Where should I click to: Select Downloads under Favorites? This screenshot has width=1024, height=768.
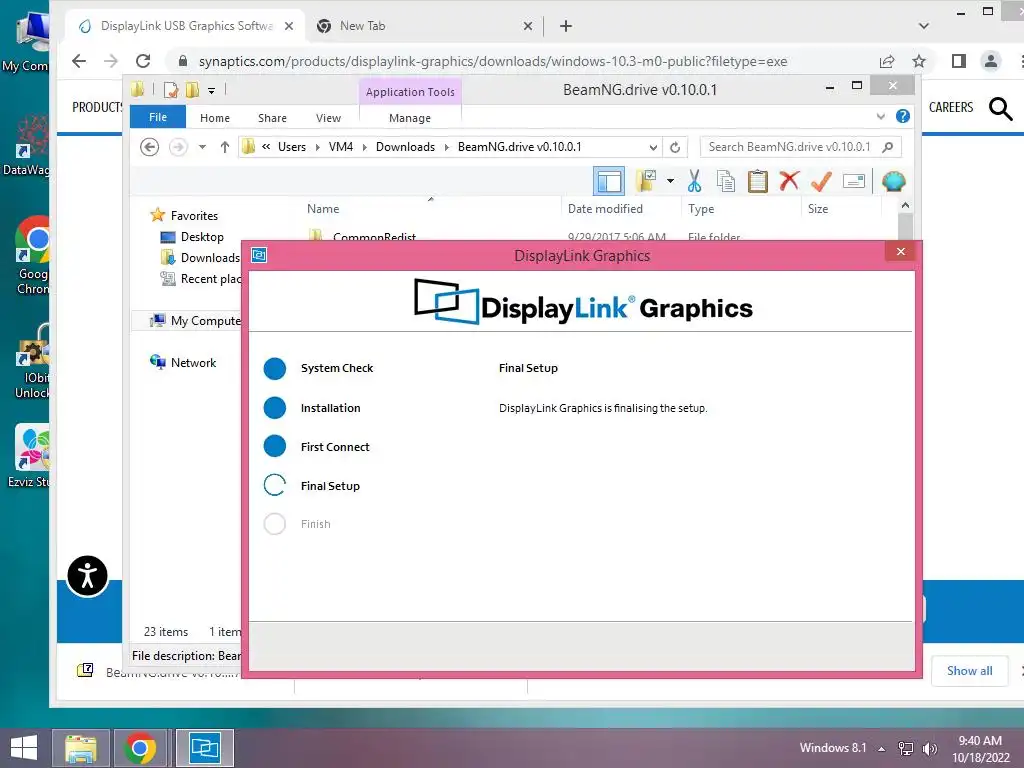tap(200, 257)
